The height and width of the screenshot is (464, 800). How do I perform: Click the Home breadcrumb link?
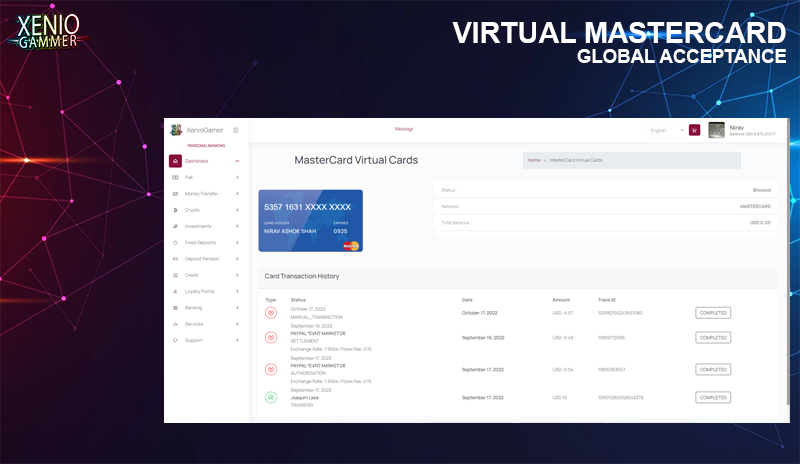coord(534,160)
